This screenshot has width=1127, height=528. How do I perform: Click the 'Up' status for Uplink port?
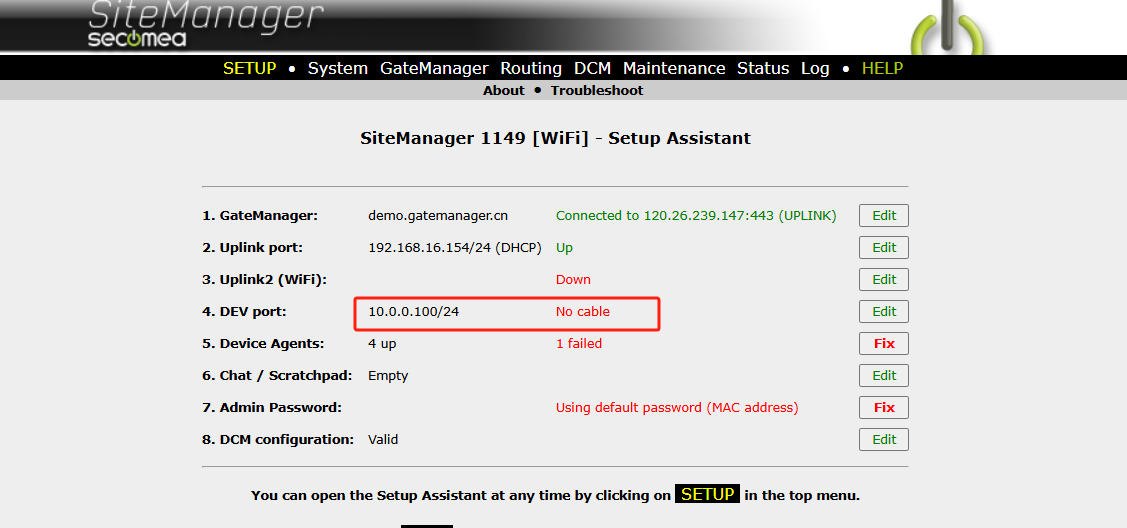[564, 248]
